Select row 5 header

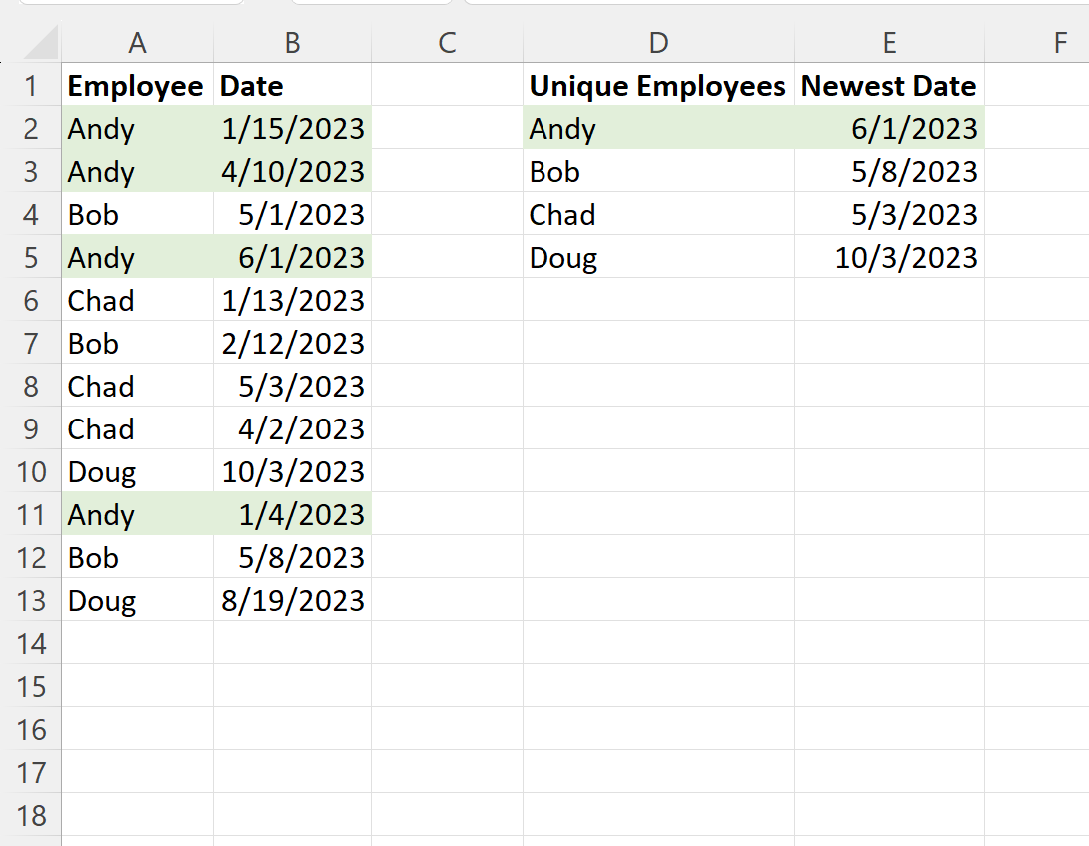[x=31, y=258]
